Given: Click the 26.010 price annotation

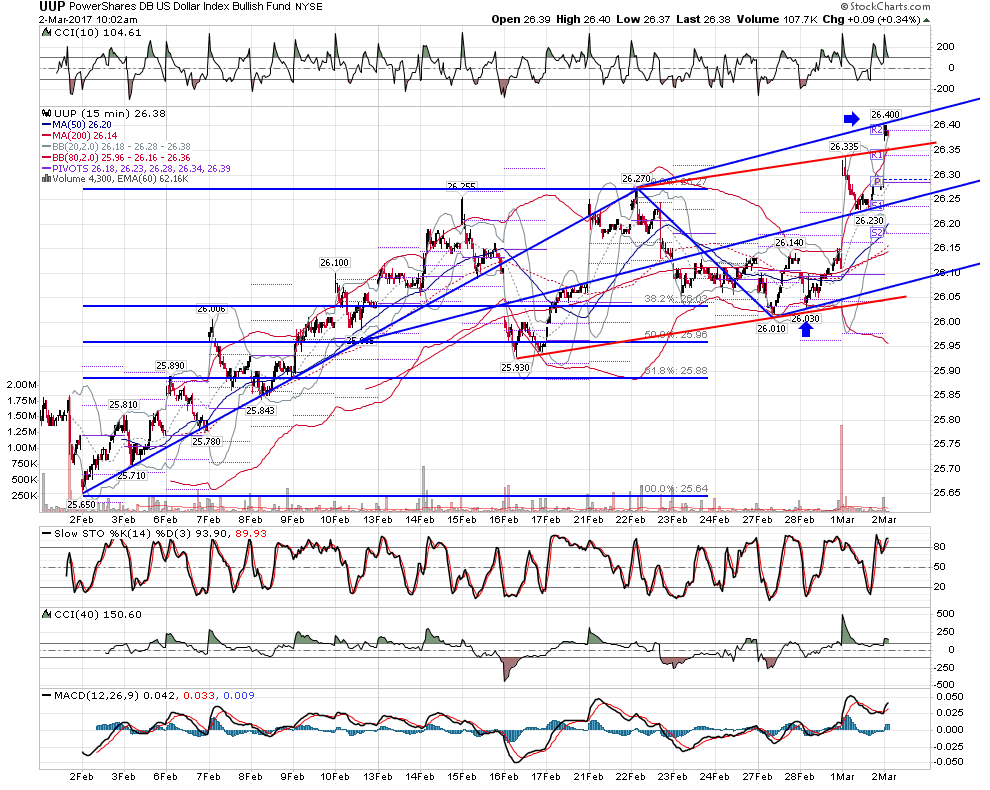Looking at the screenshot, I should [772, 328].
